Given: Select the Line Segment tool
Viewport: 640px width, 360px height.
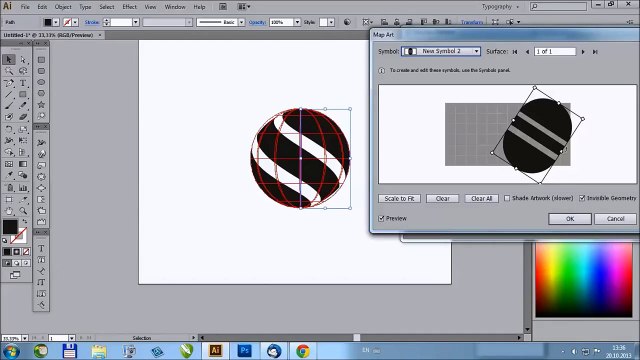Looking at the screenshot, I should [9, 94].
